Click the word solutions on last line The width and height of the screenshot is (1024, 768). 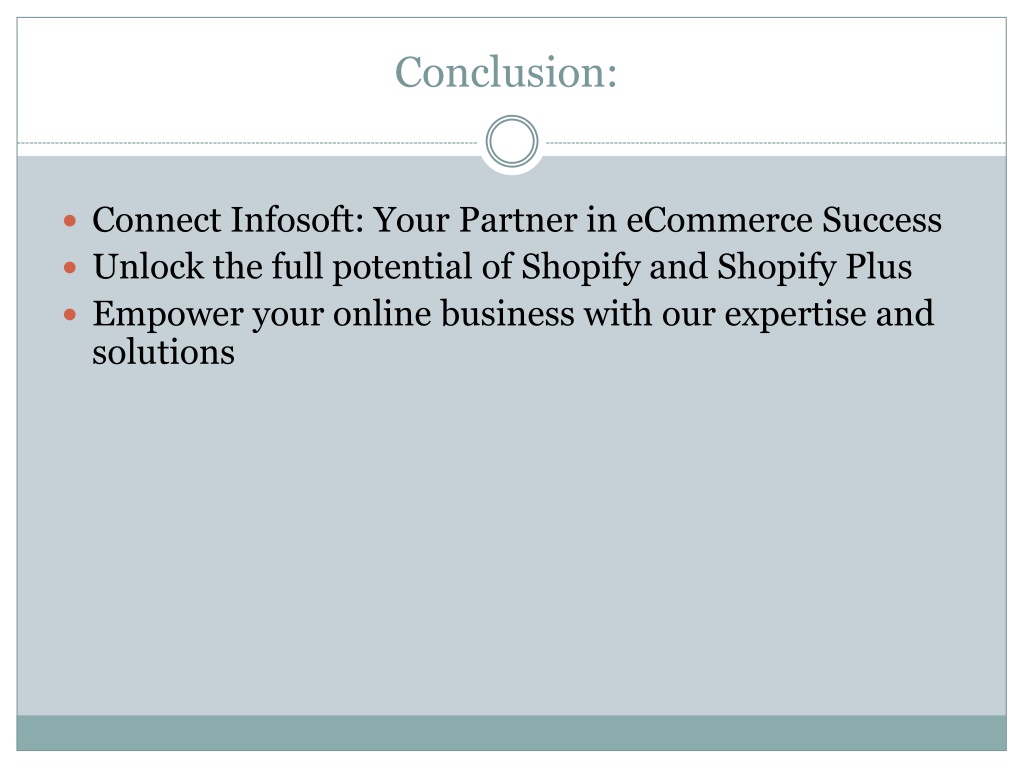(x=163, y=353)
